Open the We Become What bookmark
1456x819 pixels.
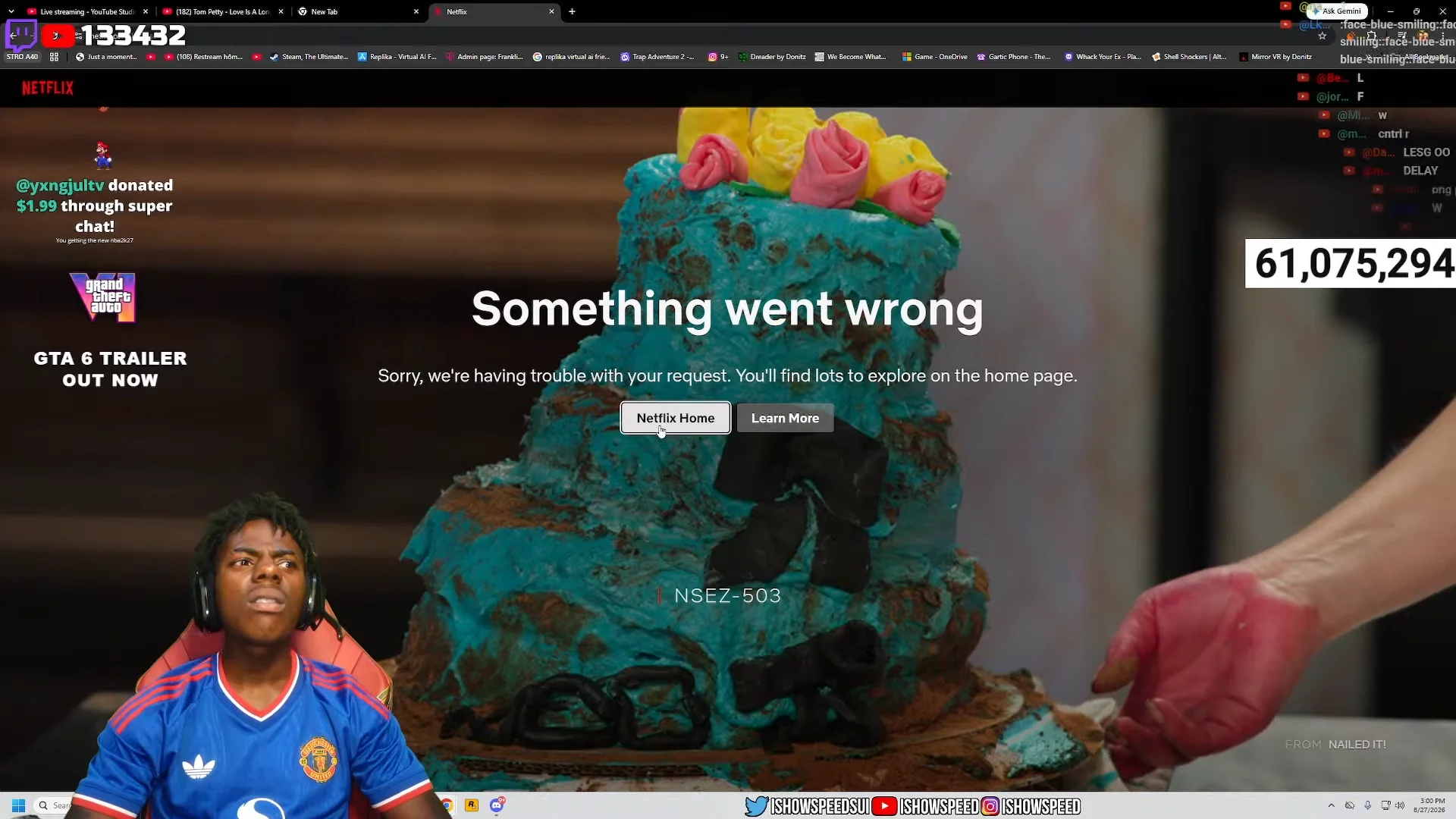tap(850, 57)
